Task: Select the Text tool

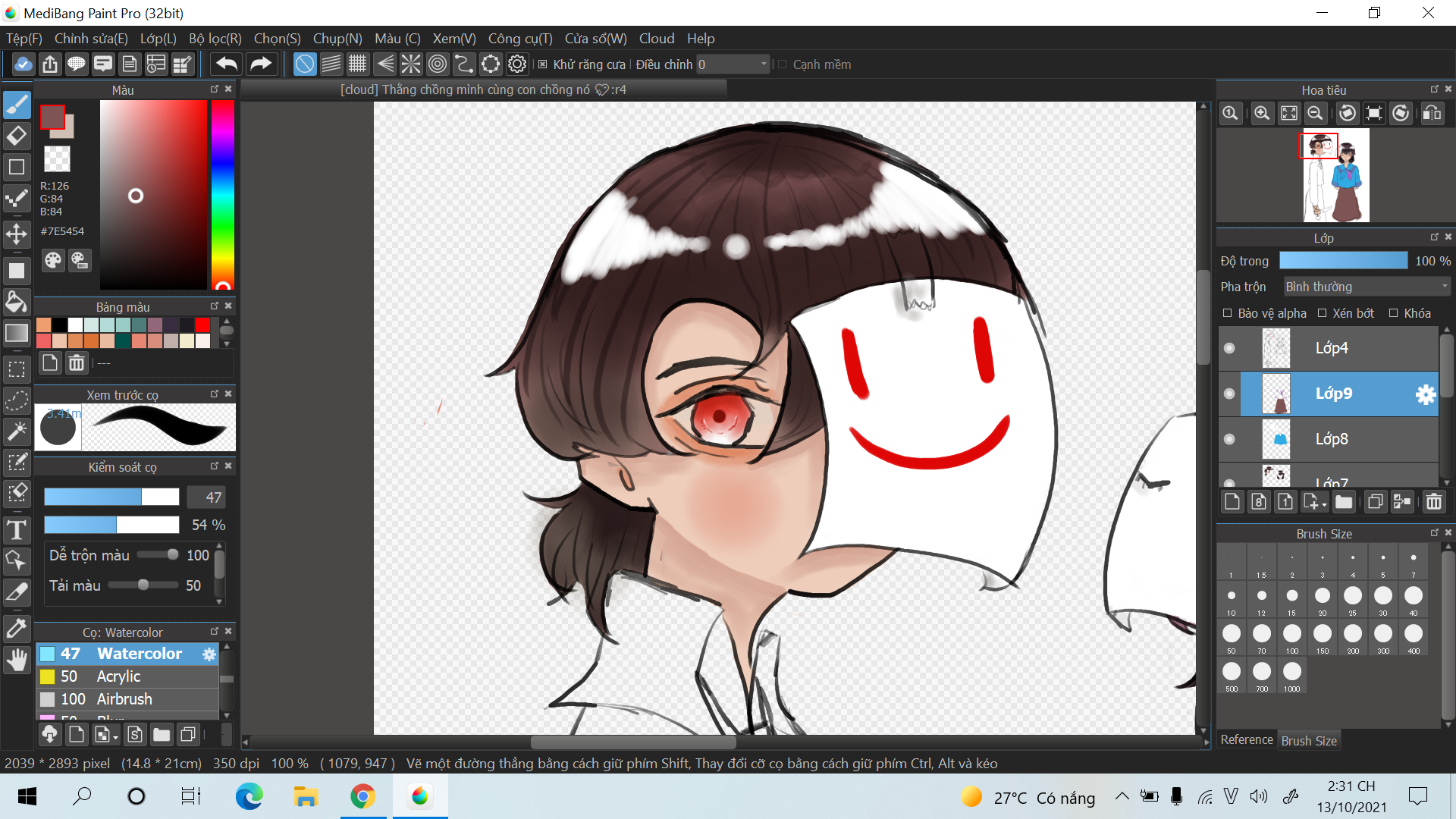Action: click(x=17, y=530)
